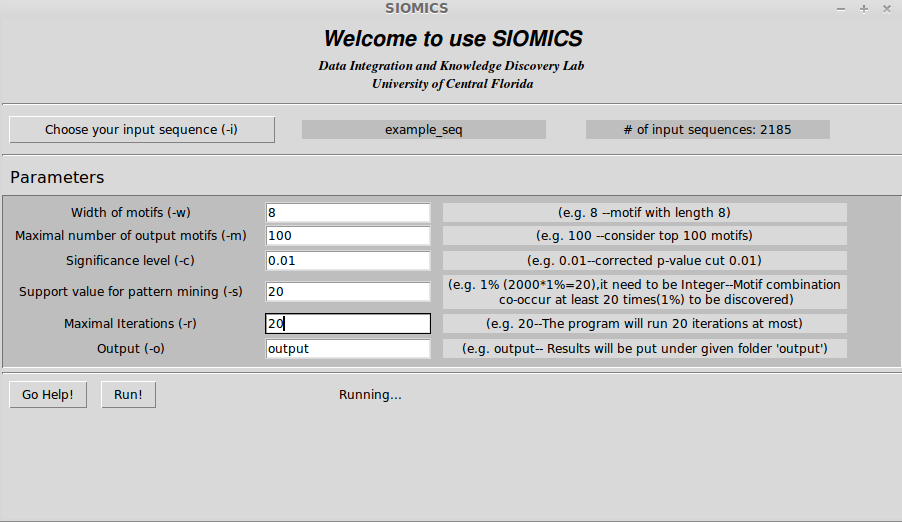Click the 'Running...' status text
The image size is (902, 522).
pyautogui.click(x=370, y=395)
